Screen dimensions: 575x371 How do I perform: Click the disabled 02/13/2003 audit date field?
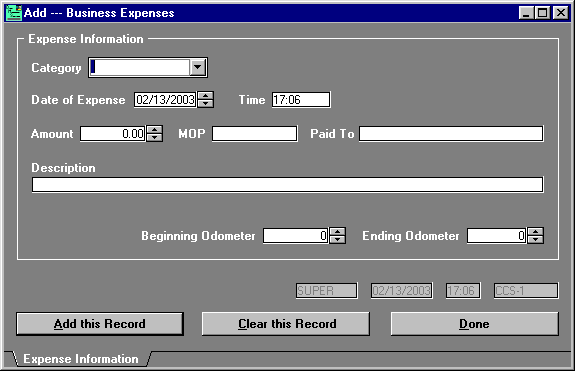coord(402,291)
